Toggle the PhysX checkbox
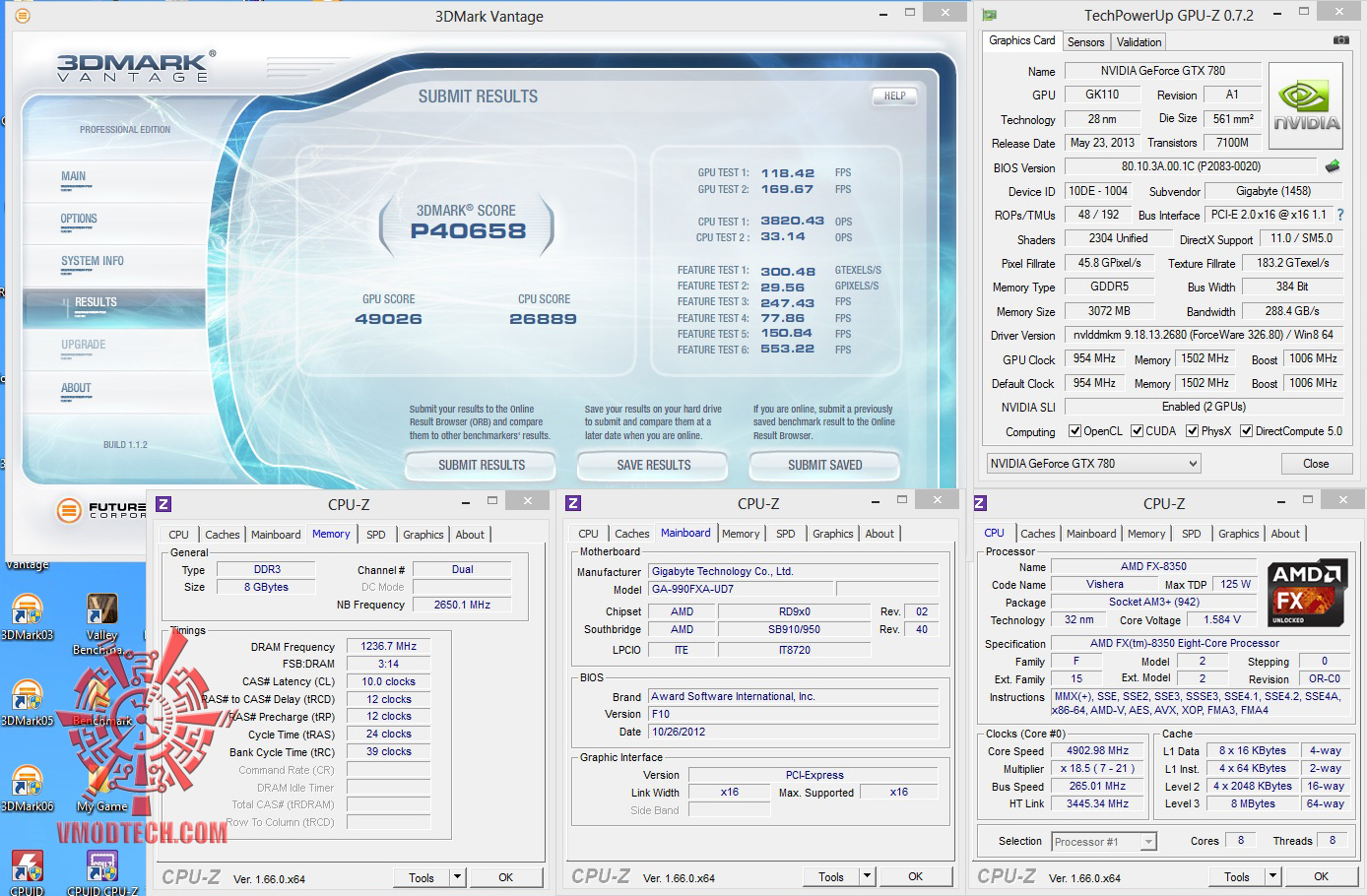Screen dimensions: 1367x896 1193,431
